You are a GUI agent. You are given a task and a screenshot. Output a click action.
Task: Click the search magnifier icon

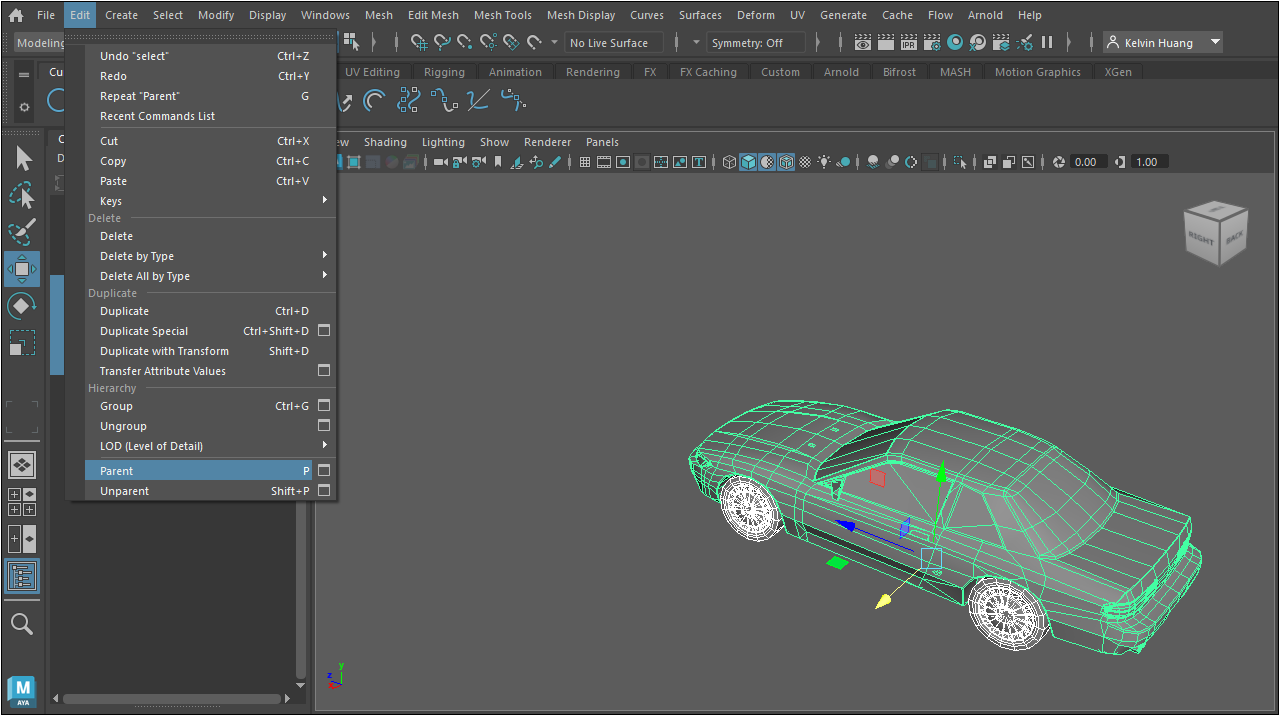[x=22, y=625]
